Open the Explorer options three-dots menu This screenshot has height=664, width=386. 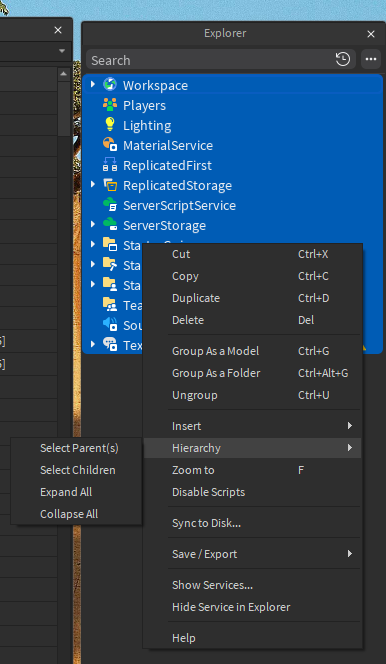click(x=371, y=59)
